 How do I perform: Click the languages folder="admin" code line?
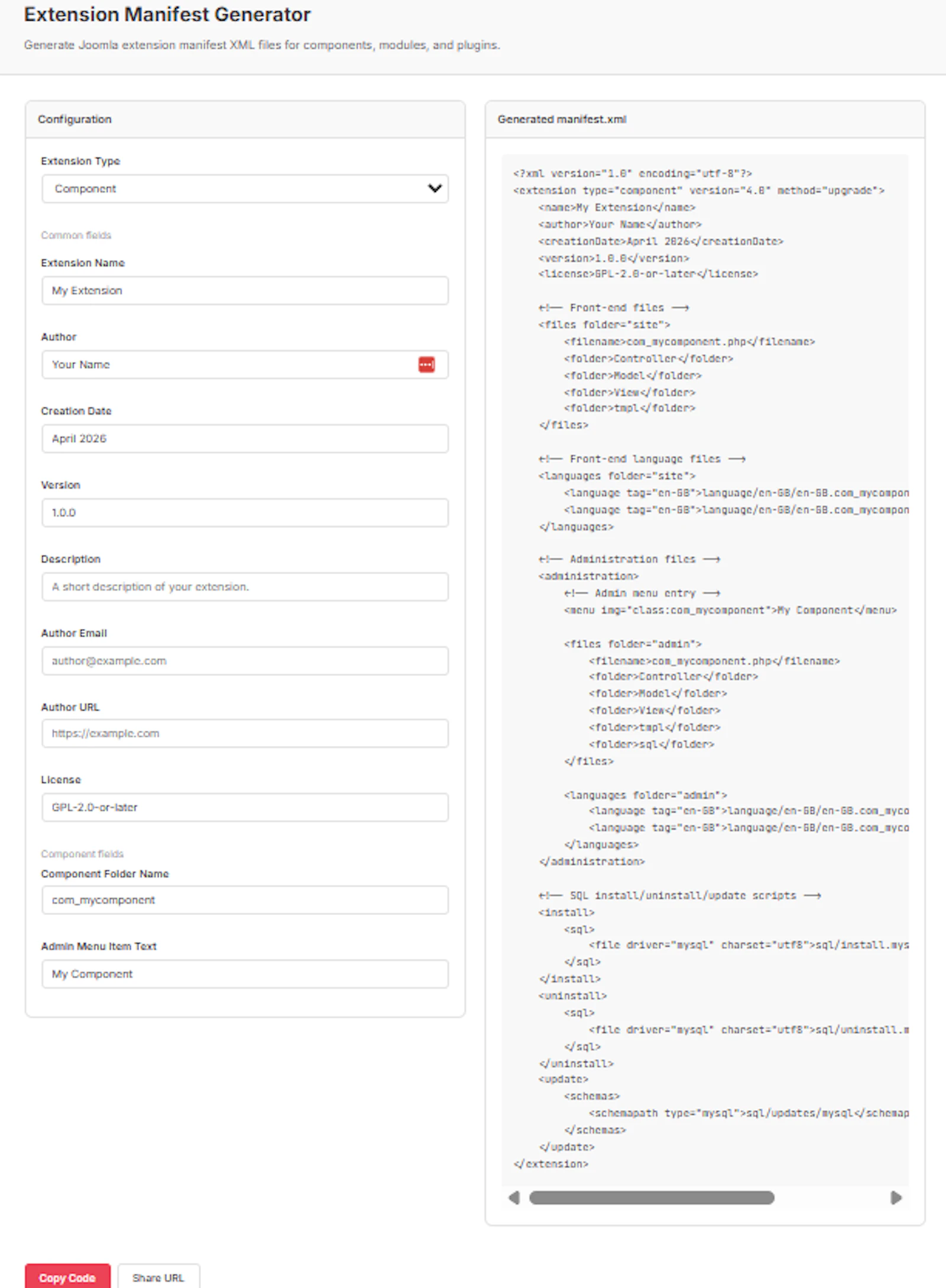[645, 795]
